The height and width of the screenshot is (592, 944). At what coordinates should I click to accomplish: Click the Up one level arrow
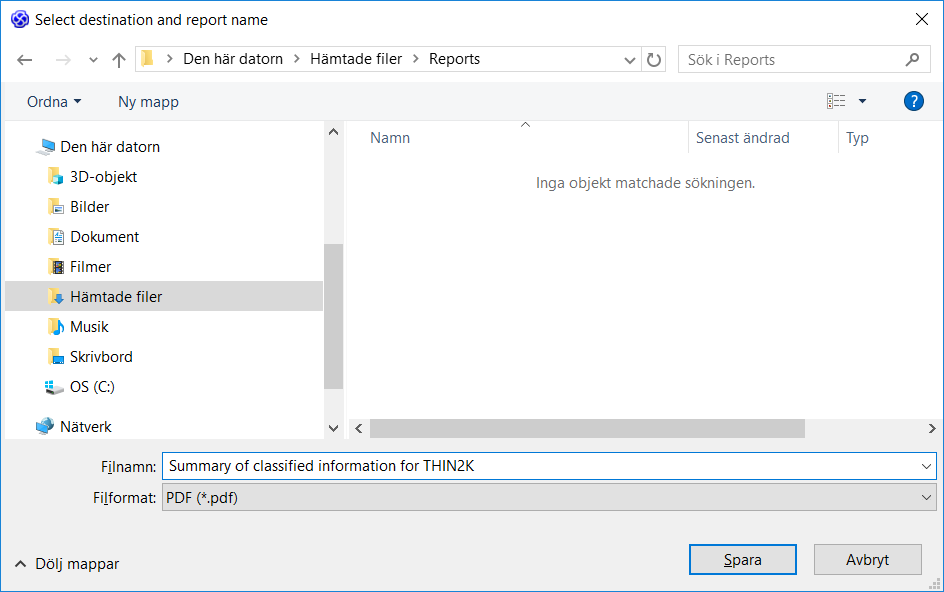[x=119, y=60]
